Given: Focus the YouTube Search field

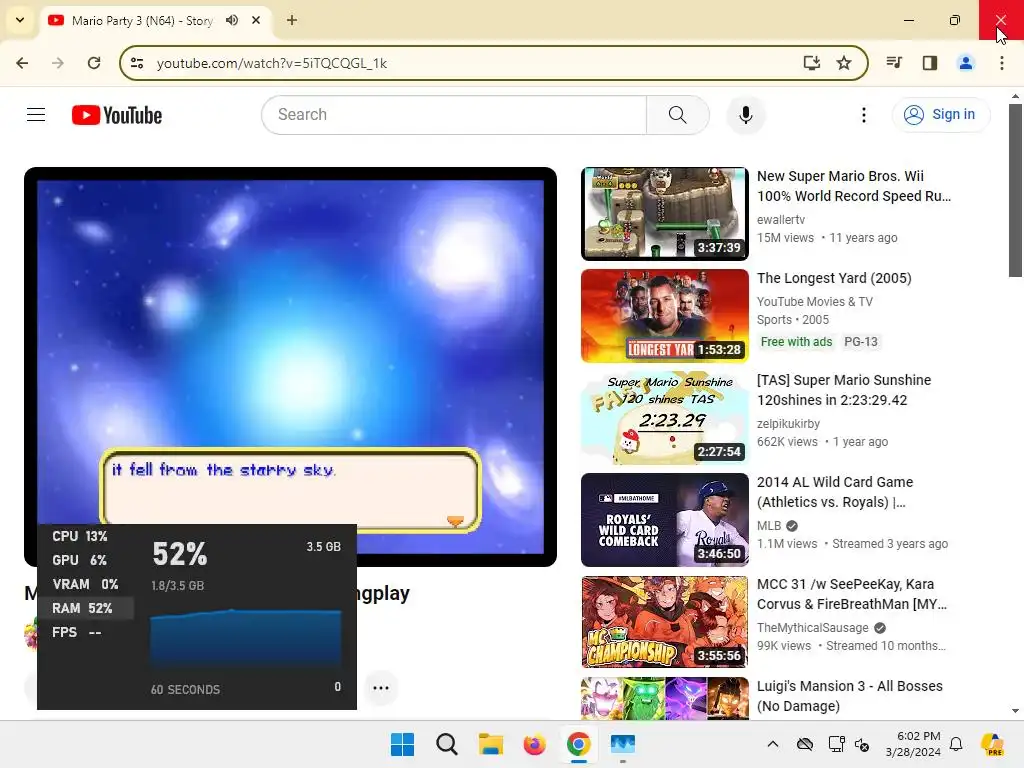Looking at the screenshot, I should (x=454, y=115).
